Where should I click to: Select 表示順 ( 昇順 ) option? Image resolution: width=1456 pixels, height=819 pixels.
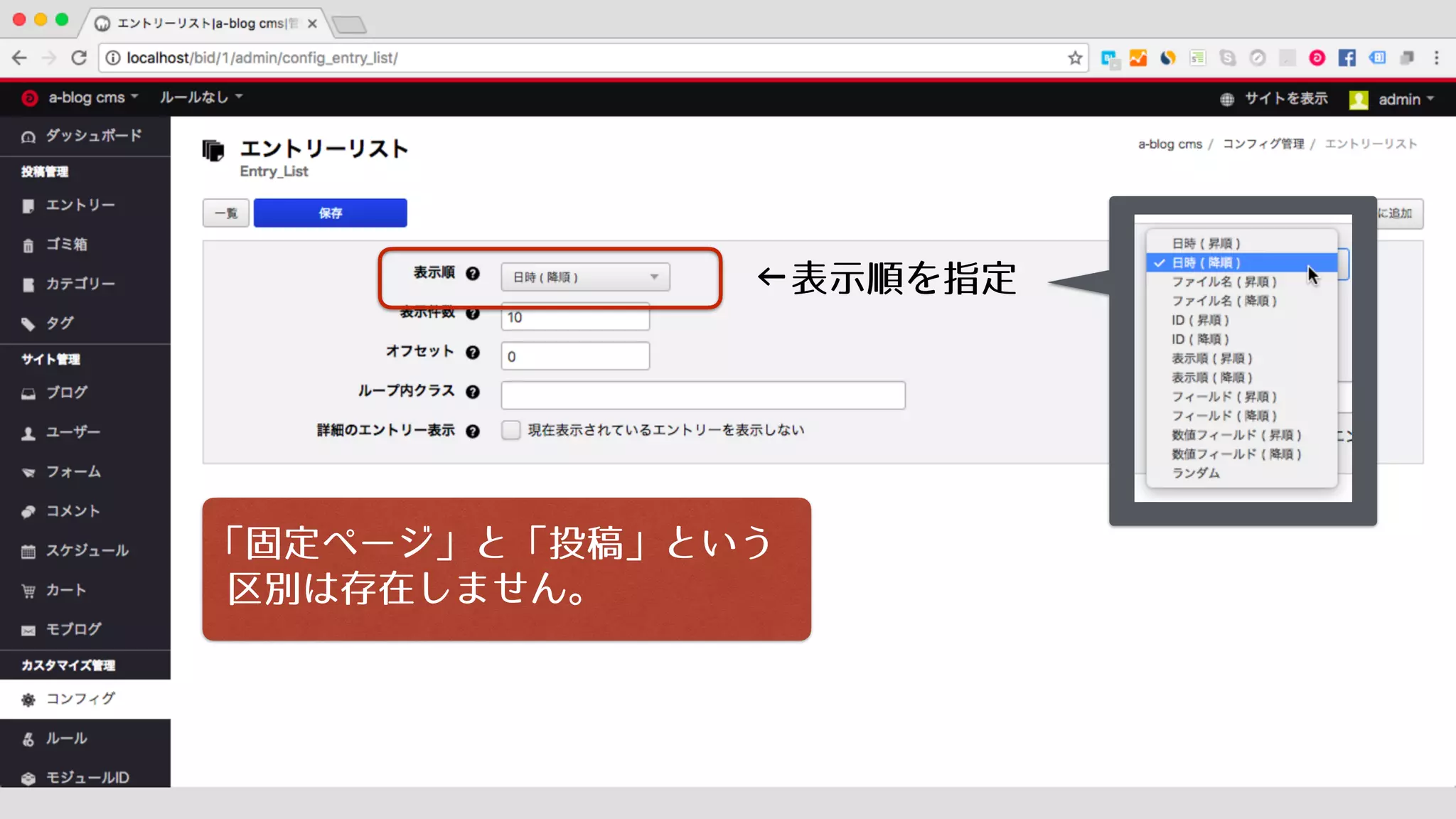click(x=1241, y=358)
